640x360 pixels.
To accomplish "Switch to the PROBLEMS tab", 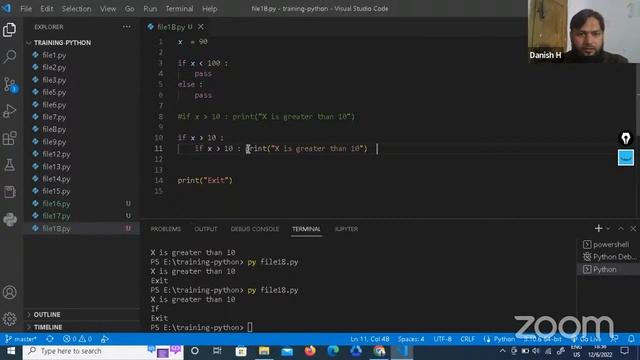I will point(165,229).
